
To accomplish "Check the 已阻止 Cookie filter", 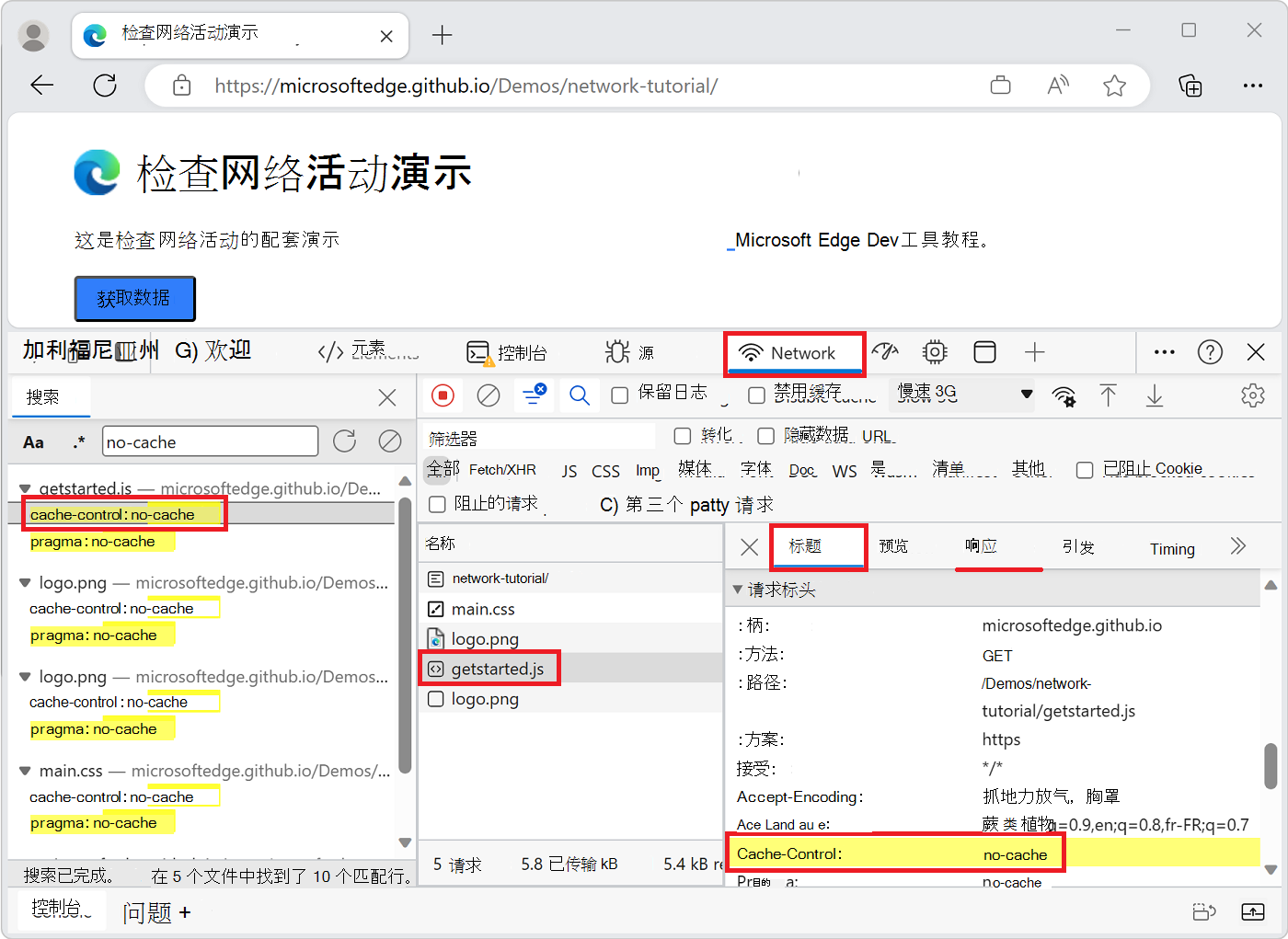I will tap(1085, 469).
